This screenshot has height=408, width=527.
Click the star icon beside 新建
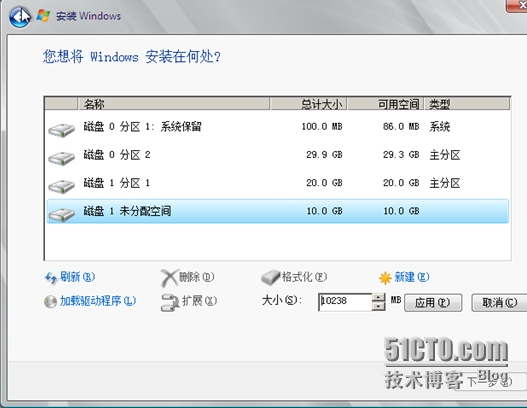[x=385, y=278]
